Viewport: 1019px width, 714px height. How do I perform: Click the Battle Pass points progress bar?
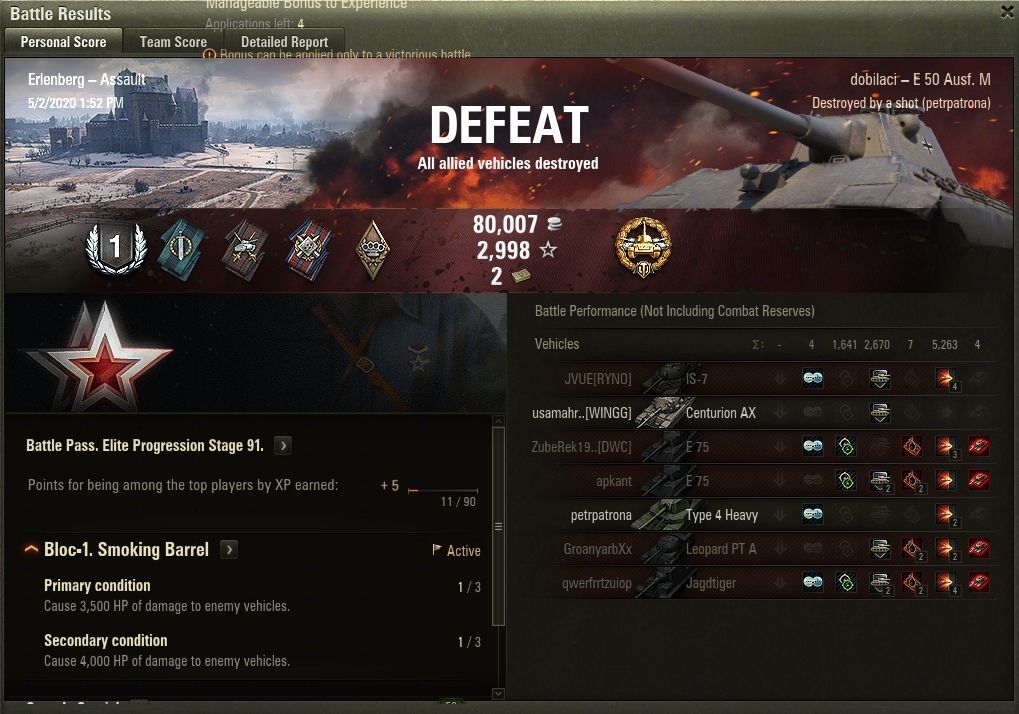tap(443, 491)
